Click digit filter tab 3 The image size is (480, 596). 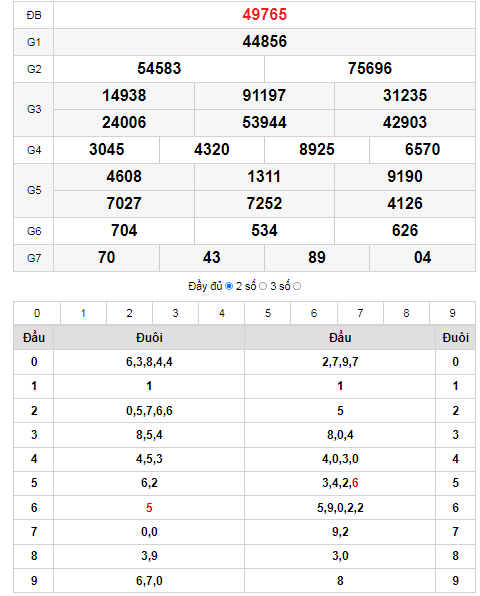click(x=175, y=313)
